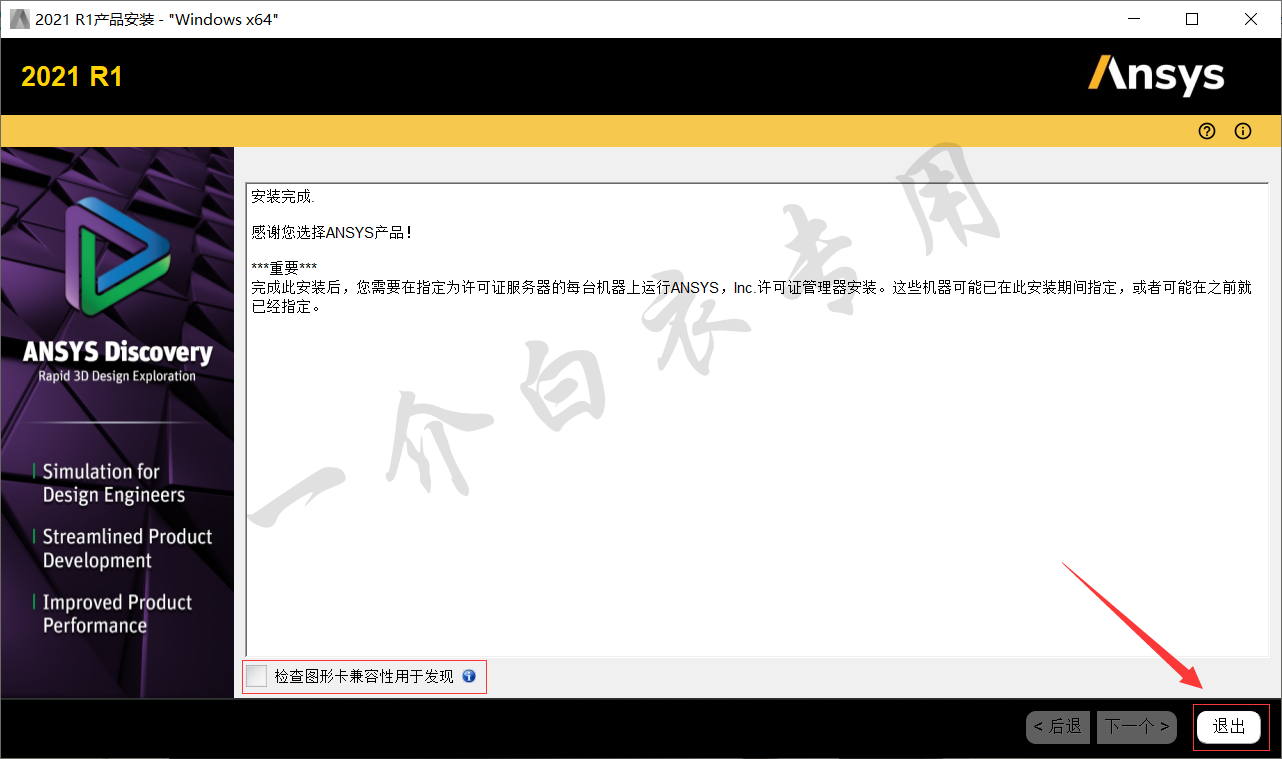Click the 安装完成 text line
The height and width of the screenshot is (759, 1282).
coord(283,197)
